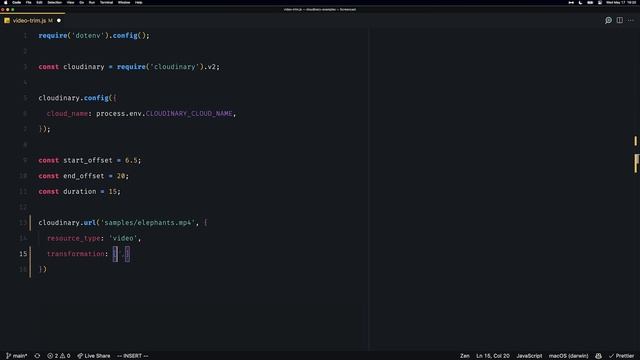Viewport: 640px width, 360px height.
Task: Click the Zen status bar item
Action: 464,356
